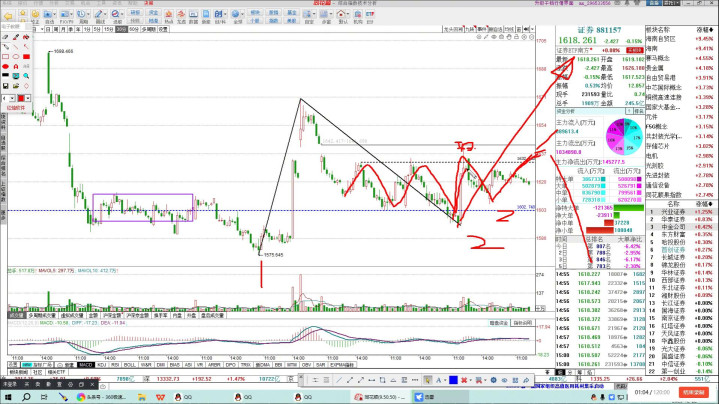The image size is (719, 404).
Task: Click red X delete in bottom drawing toolbar
Action: point(464,380)
